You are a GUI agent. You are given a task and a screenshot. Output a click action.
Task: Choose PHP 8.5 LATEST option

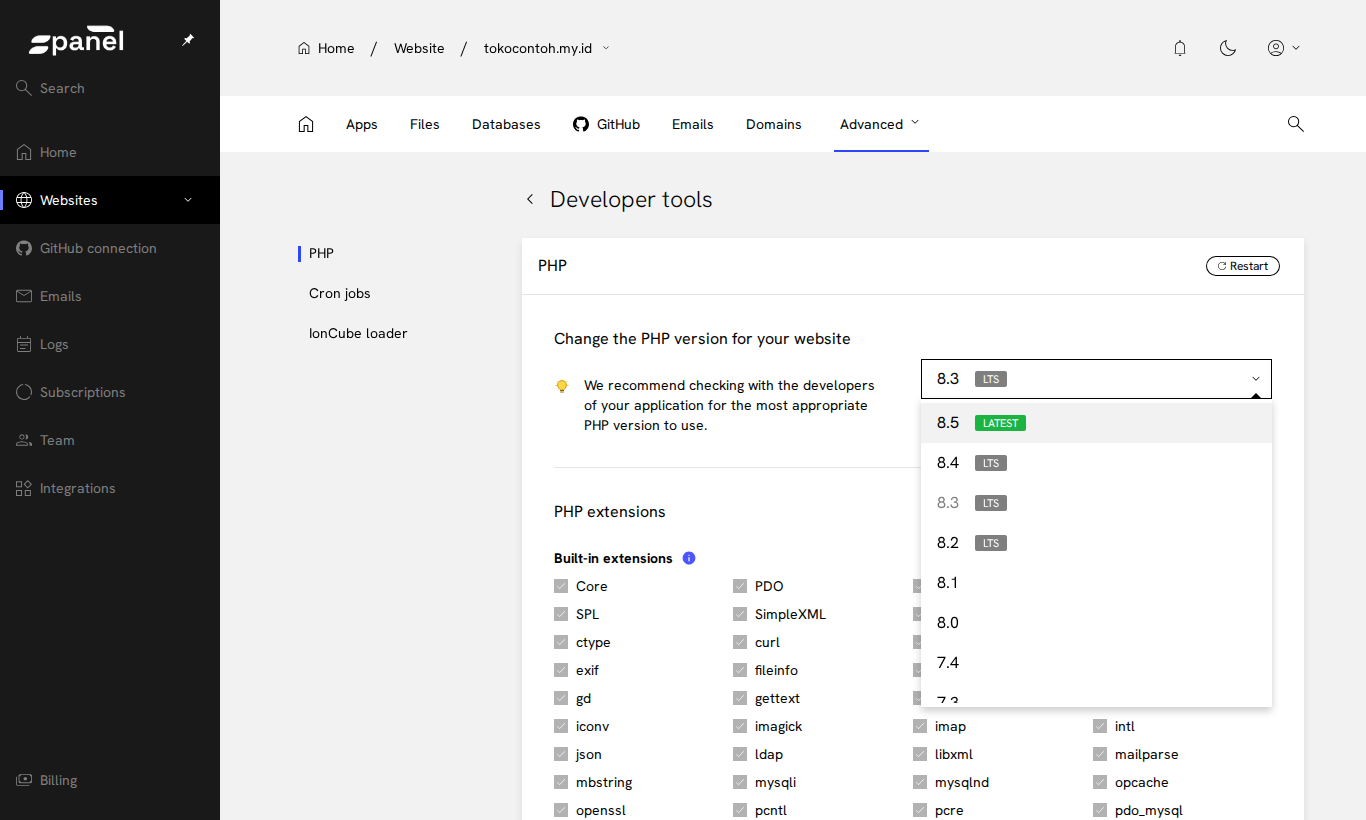point(1096,423)
